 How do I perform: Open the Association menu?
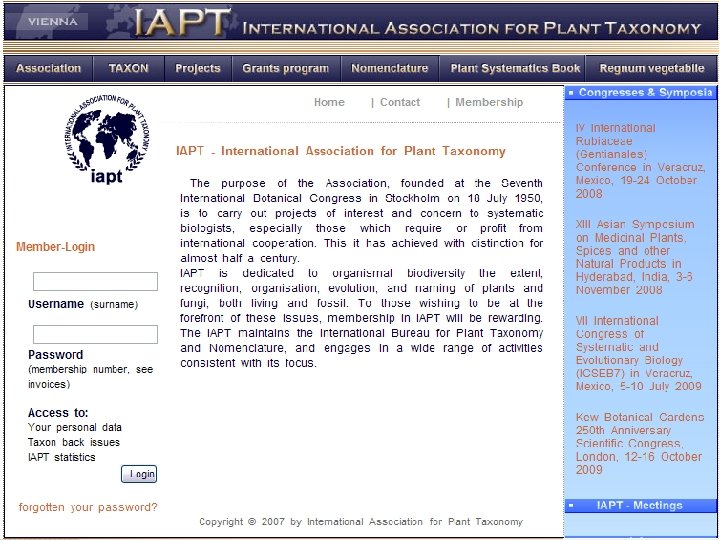(48, 68)
